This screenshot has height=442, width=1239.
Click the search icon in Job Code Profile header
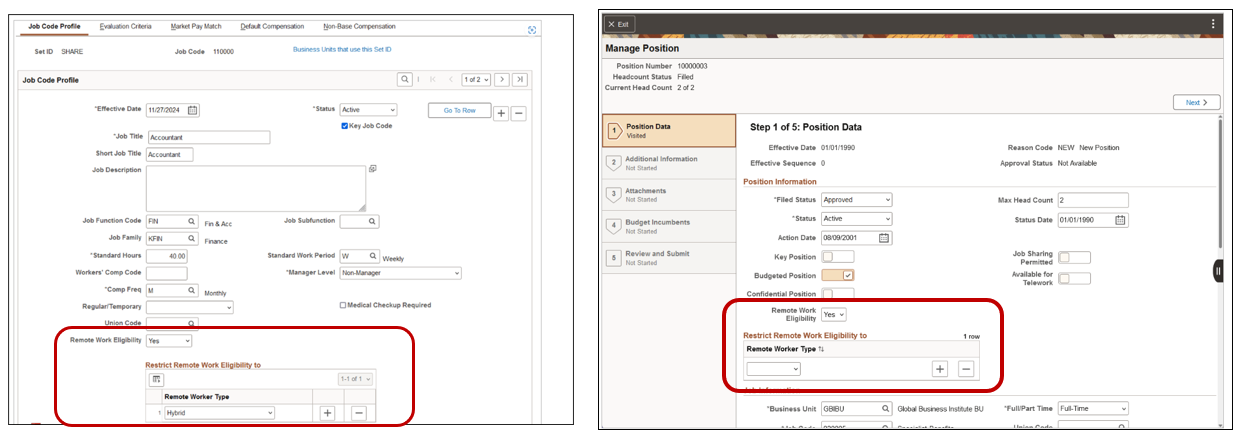click(405, 79)
